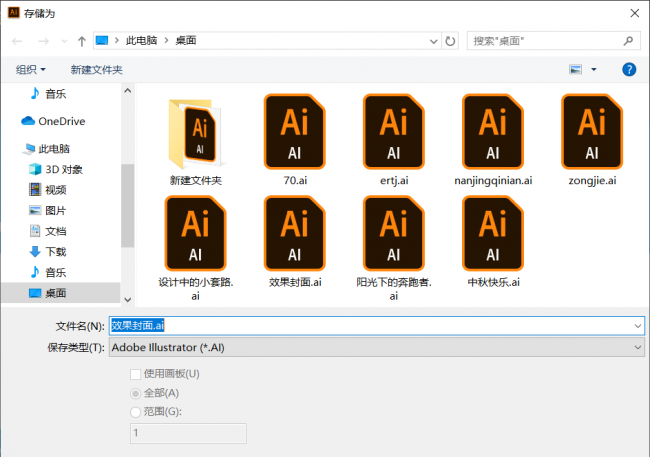Close the 存储为 dialog
Screen dimensions: 650x457
[x=634, y=13]
